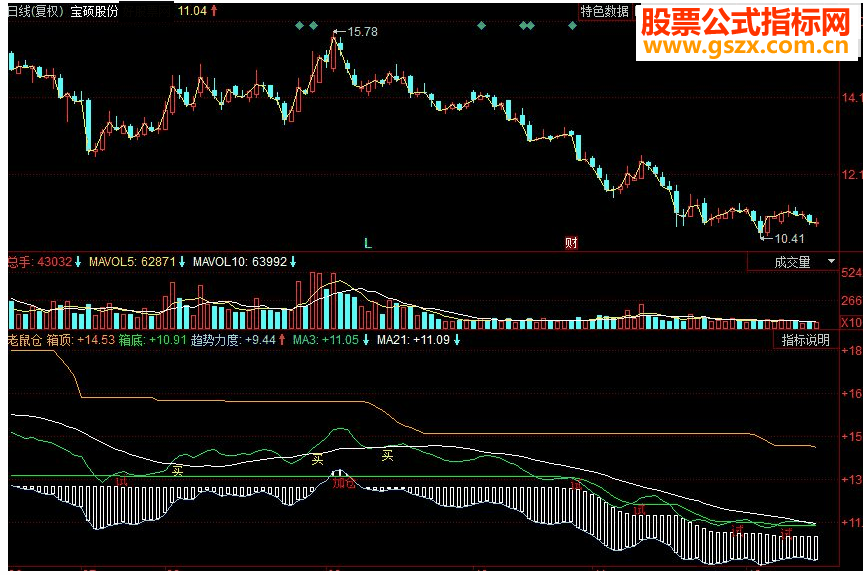The image size is (863, 575).
Task: Click the X10 volume scale label
Action: (x=851, y=322)
